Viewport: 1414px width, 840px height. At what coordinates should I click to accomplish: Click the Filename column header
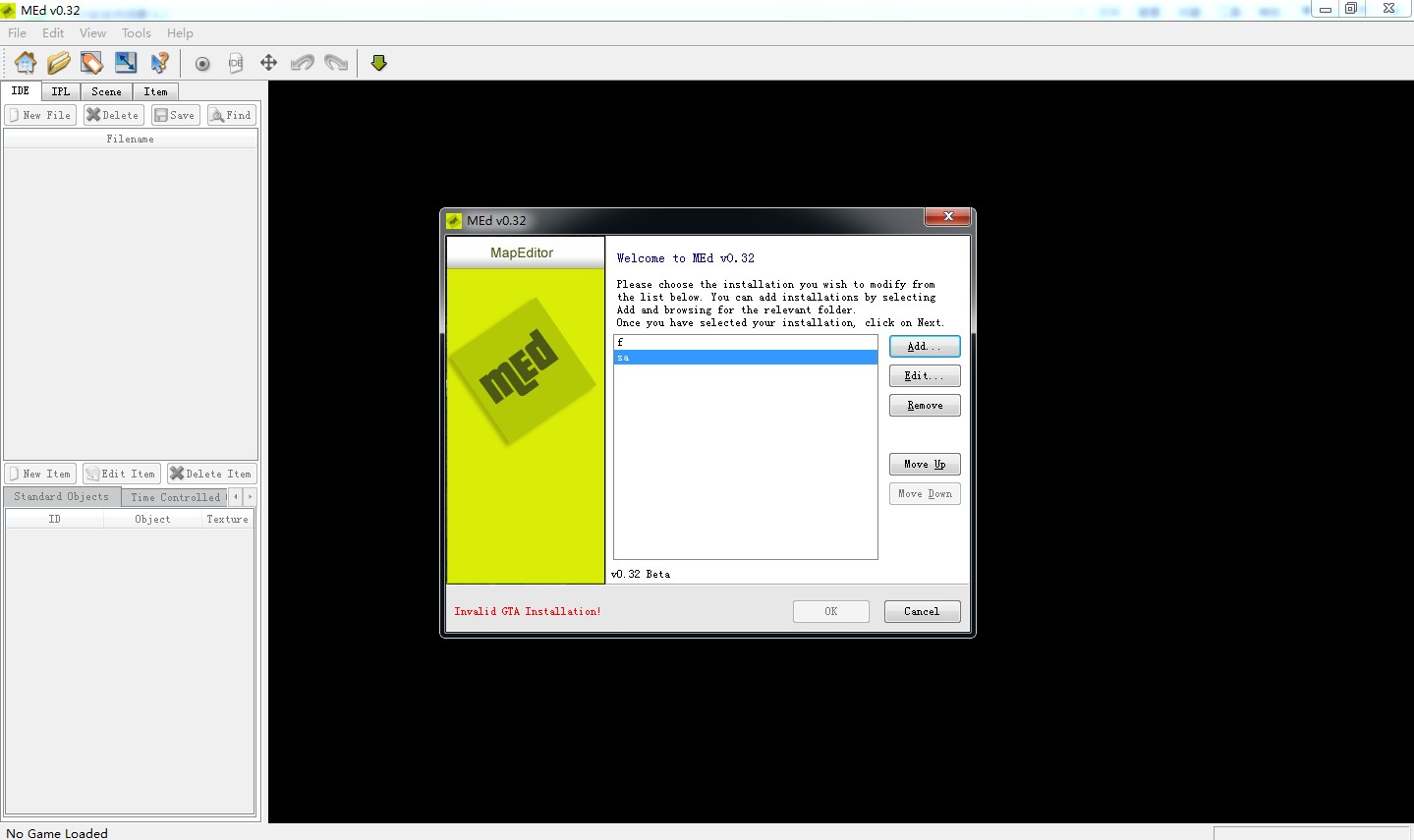click(x=131, y=140)
